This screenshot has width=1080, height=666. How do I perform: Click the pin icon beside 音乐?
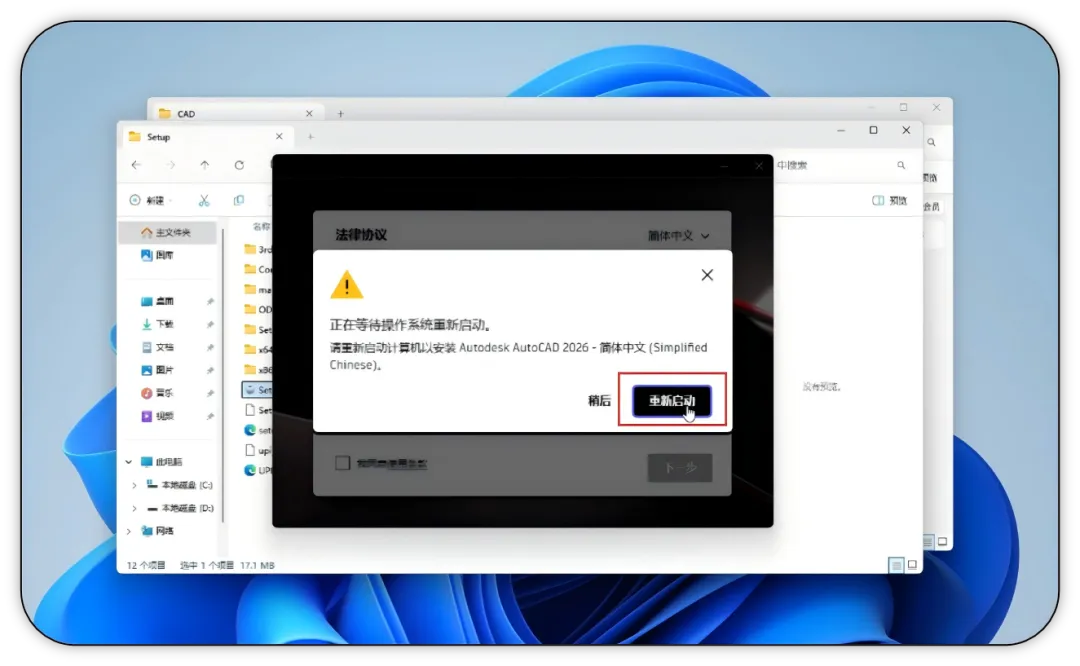210,393
